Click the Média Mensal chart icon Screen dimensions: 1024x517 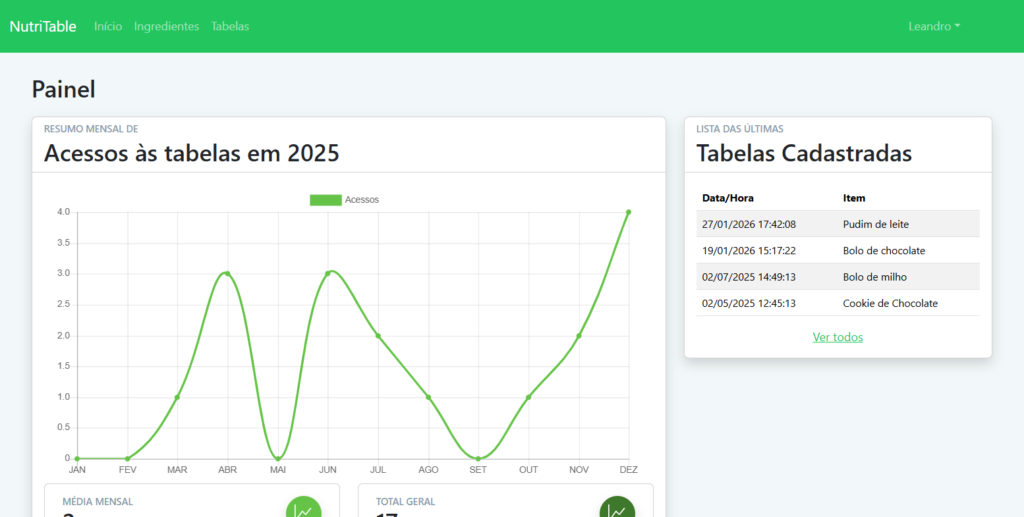(x=304, y=508)
